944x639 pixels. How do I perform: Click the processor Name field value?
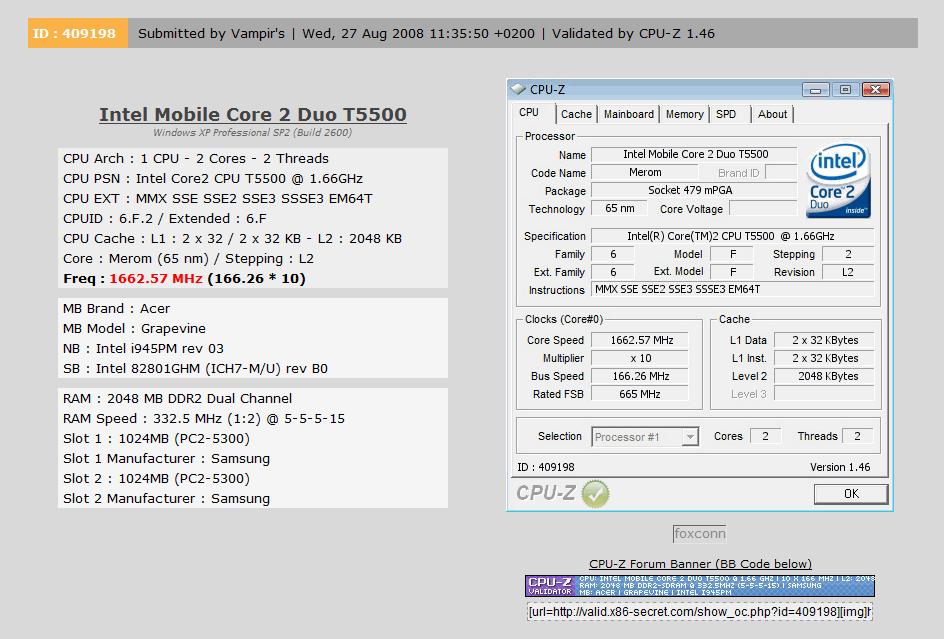point(695,155)
